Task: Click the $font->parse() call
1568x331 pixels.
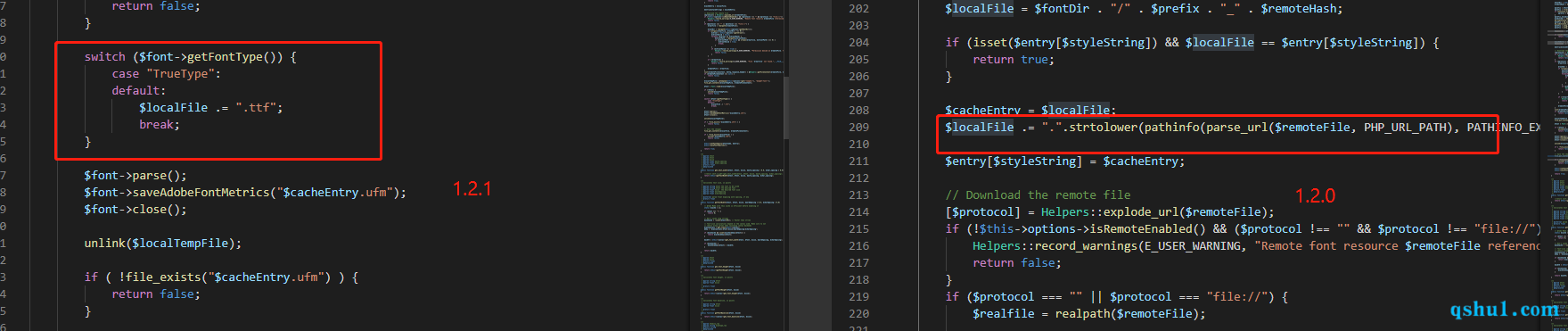Action: (135, 175)
